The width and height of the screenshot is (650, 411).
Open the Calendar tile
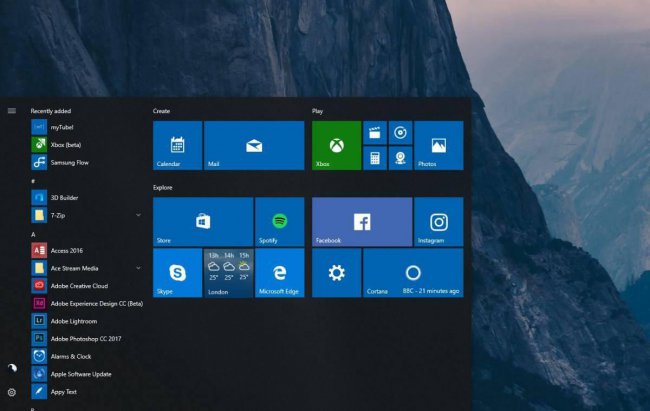coord(177,146)
